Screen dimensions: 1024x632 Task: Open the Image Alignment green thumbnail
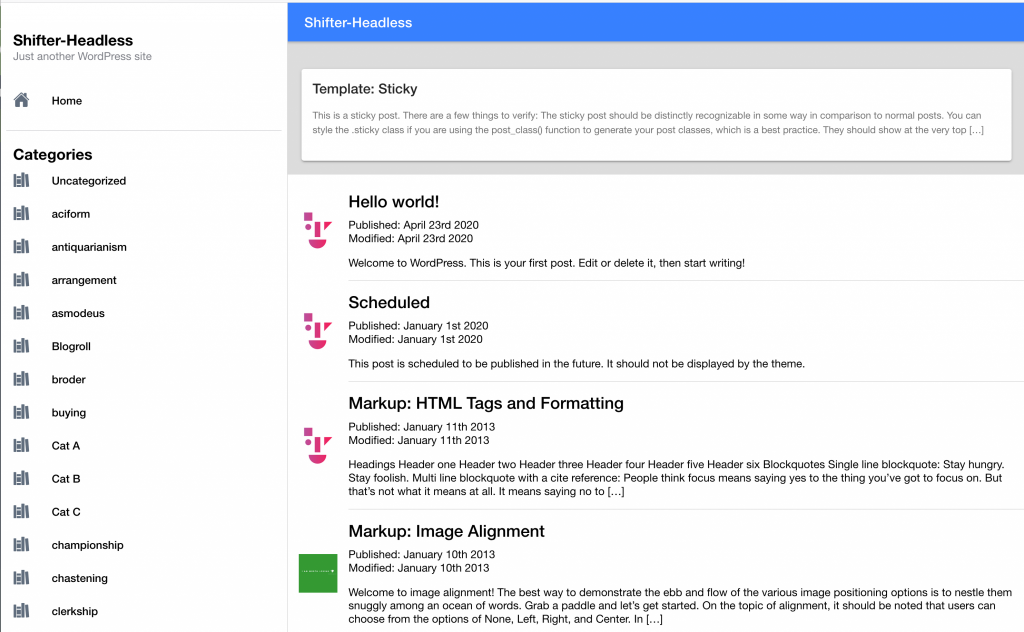(318, 573)
